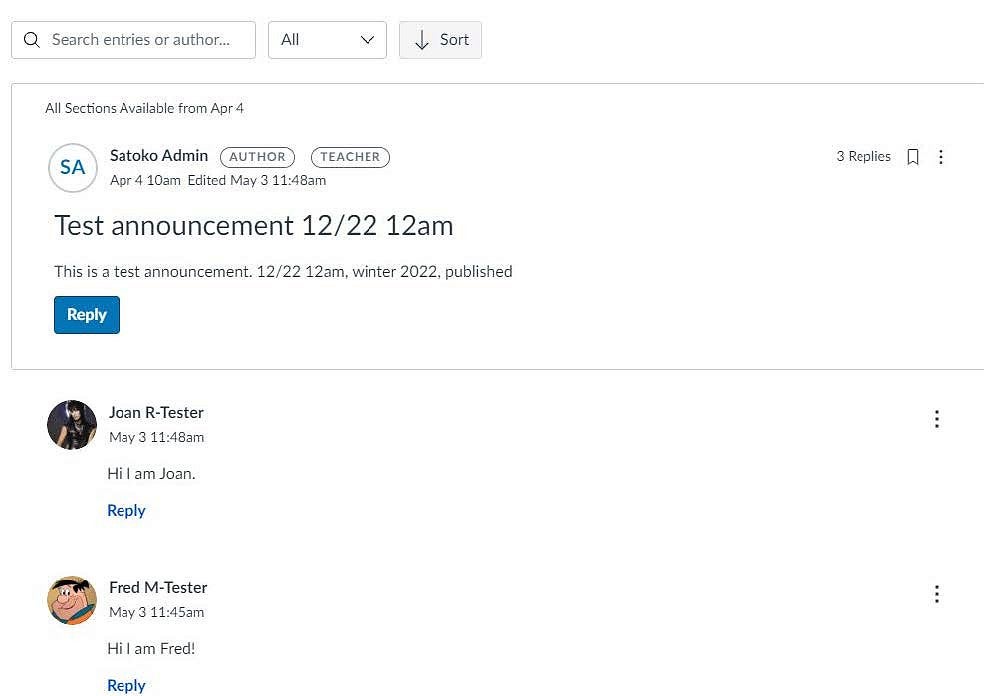
Task: Click the chevron on the All dropdown
Action: click(x=367, y=40)
